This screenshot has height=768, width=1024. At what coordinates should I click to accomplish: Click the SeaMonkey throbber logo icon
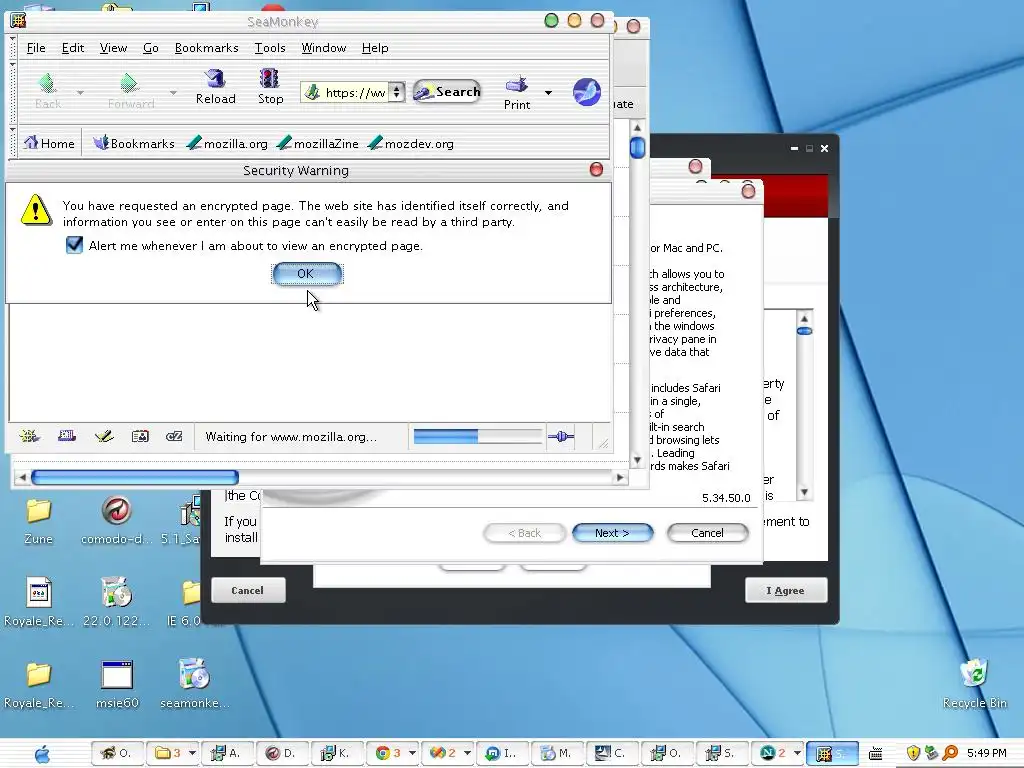coord(586,91)
